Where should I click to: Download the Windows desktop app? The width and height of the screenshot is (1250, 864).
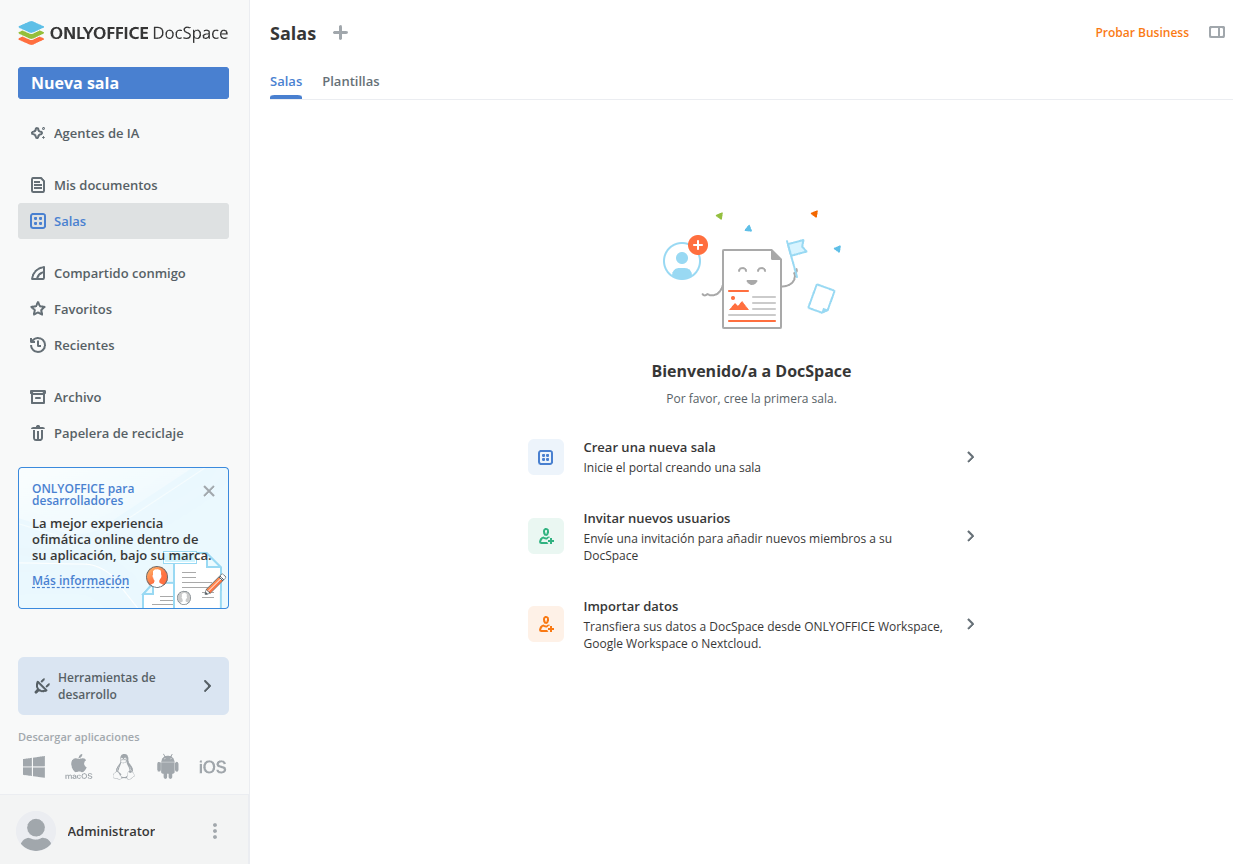(x=34, y=767)
